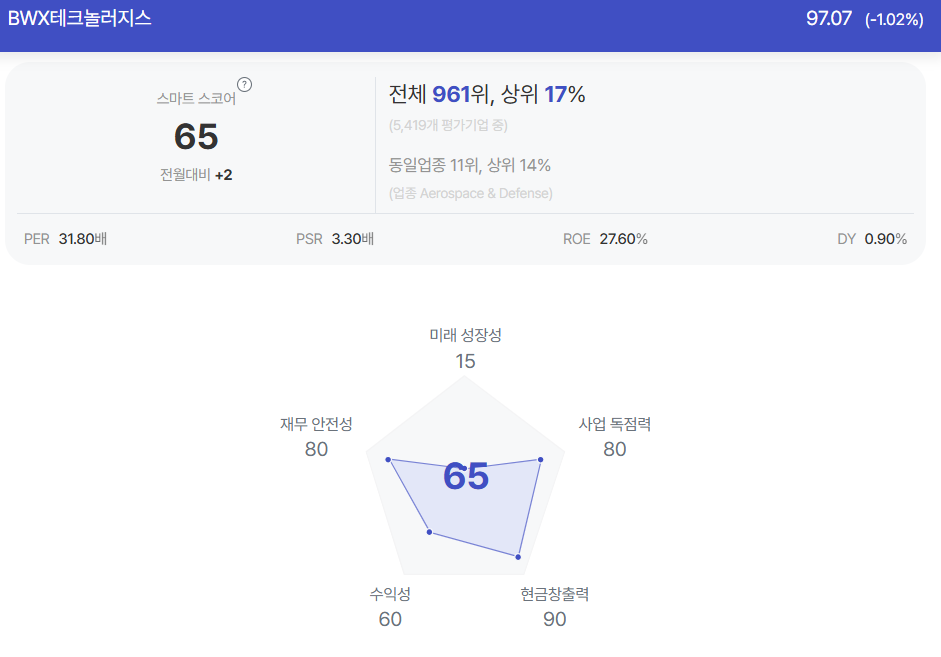Click the radar point for 사업 독점력
The width and height of the screenshot is (941, 657).
541,460
